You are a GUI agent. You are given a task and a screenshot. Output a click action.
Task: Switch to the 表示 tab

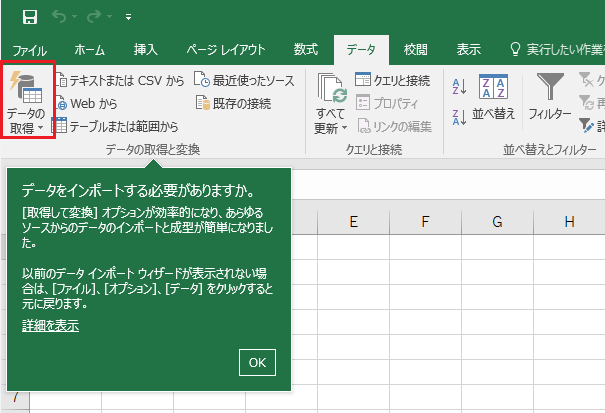pyautogui.click(x=469, y=50)
